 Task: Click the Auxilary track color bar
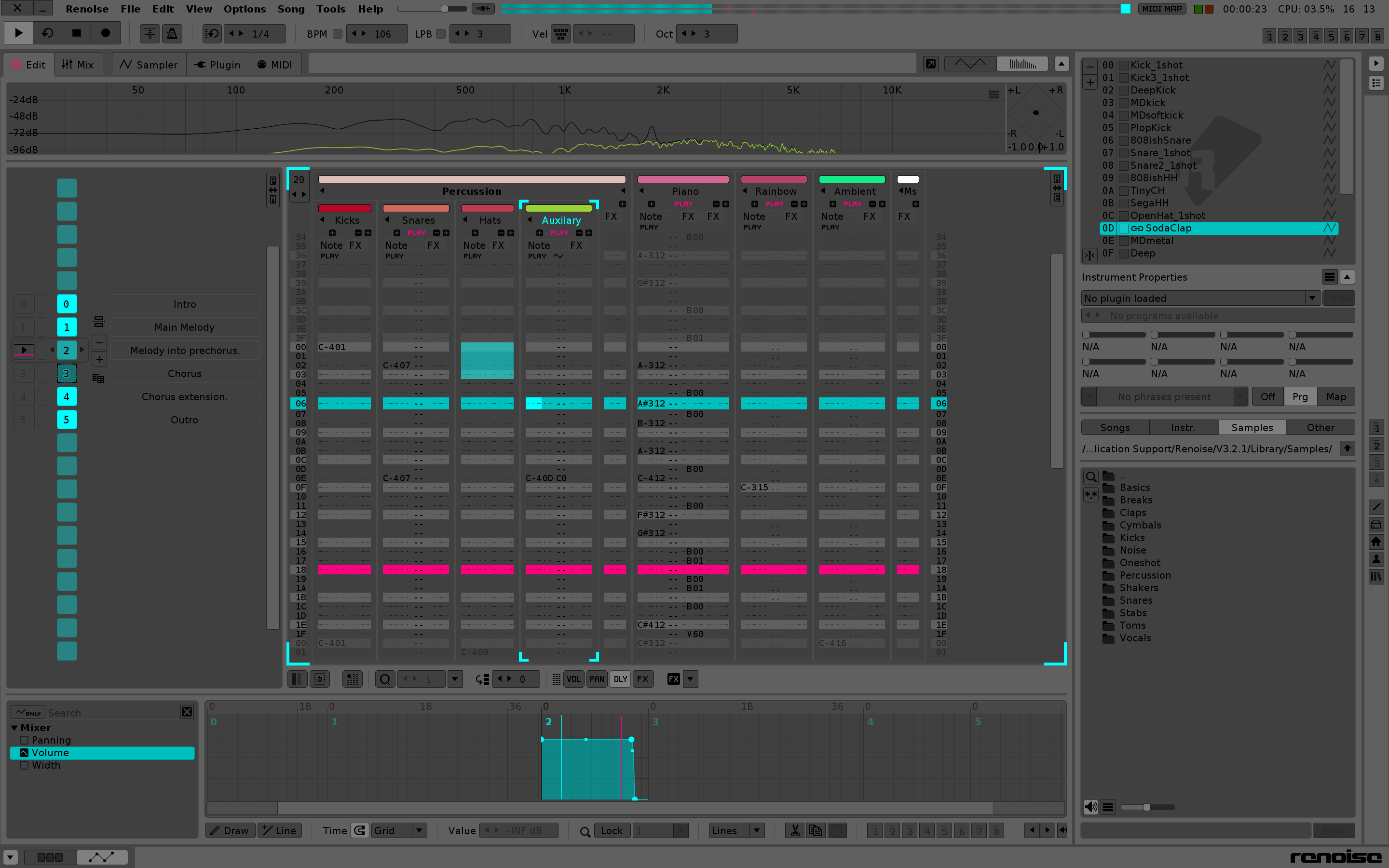(x=558, y=208)
